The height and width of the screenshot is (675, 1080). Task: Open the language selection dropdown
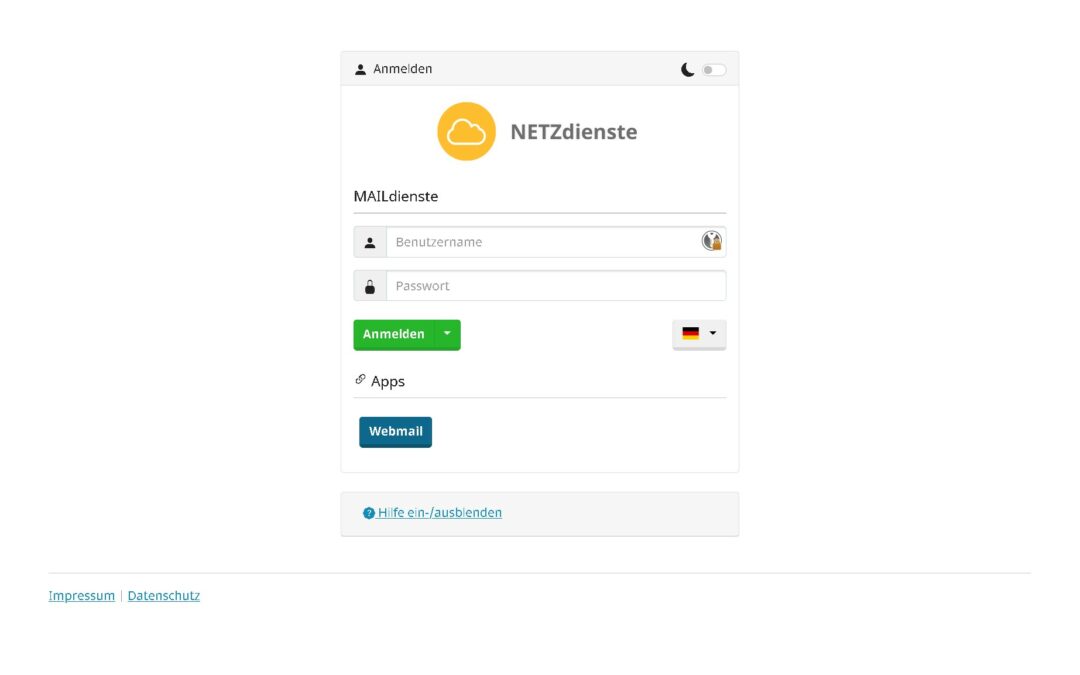(x=712, y=334)
